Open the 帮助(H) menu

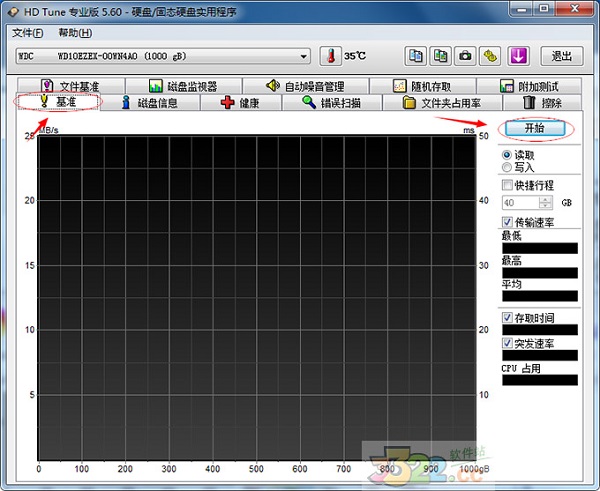pos(75,32)
